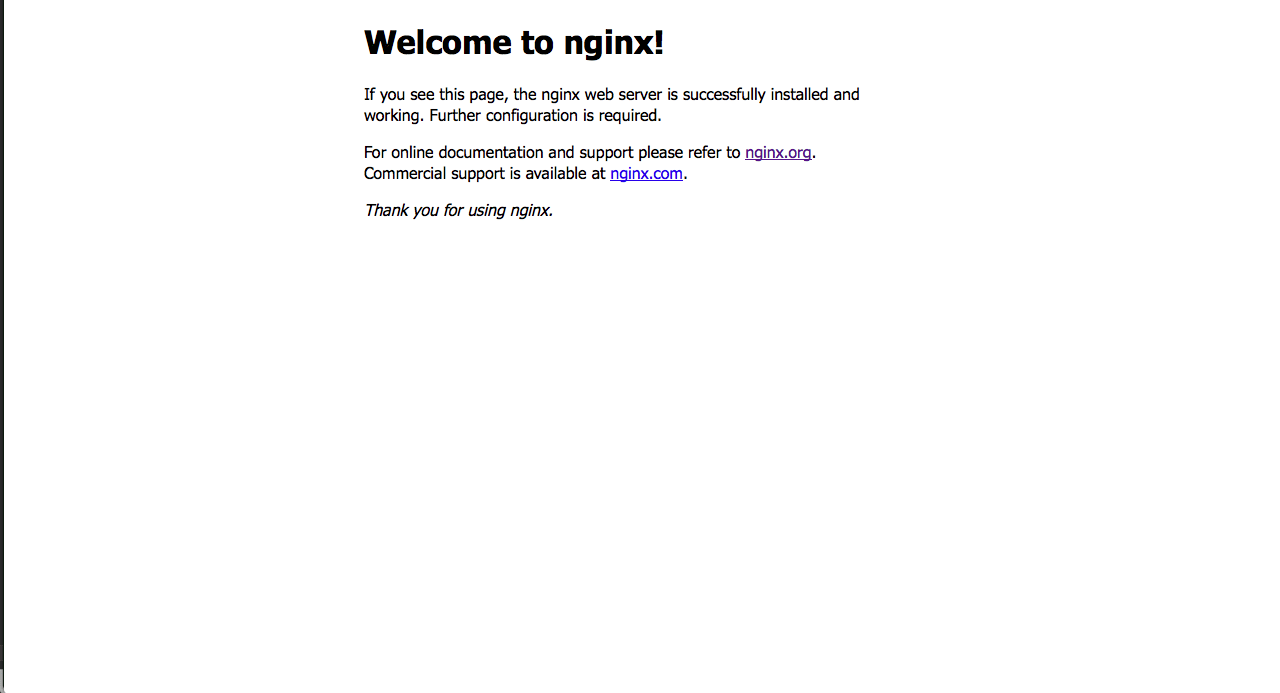Click the period after the nginx.com link

pos(686,174)
